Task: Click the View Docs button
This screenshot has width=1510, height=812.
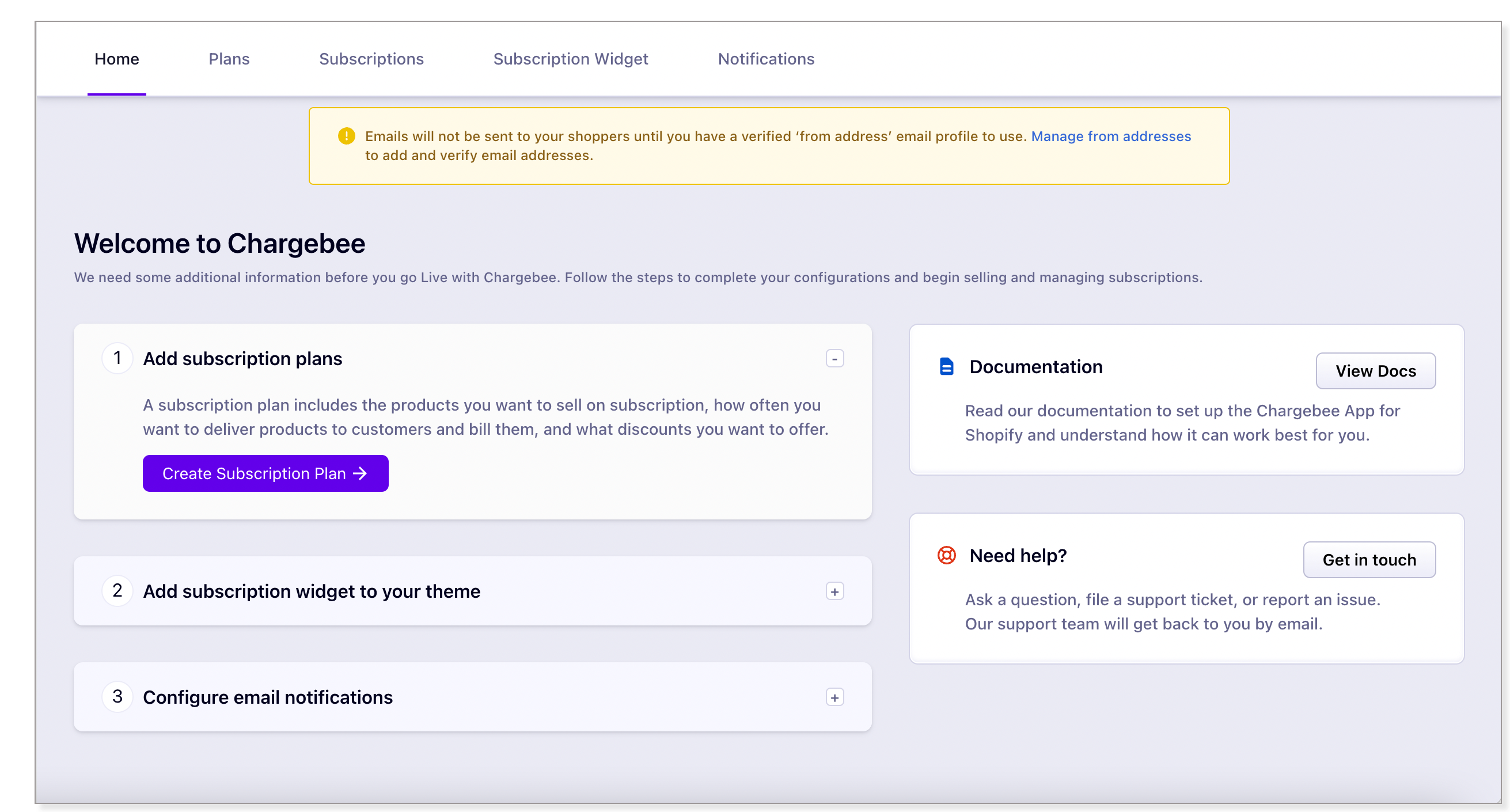Action: point(1375,370)
